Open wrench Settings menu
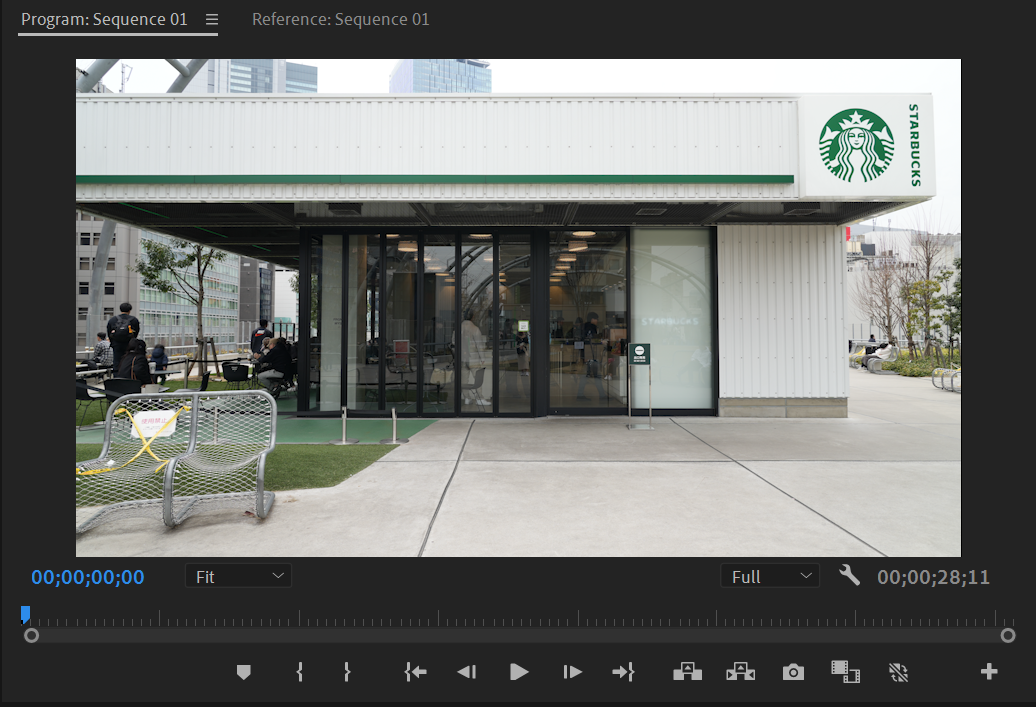The height and width of the screenshot is (707, 1036). pyautogui.click(x=849, y=576)
